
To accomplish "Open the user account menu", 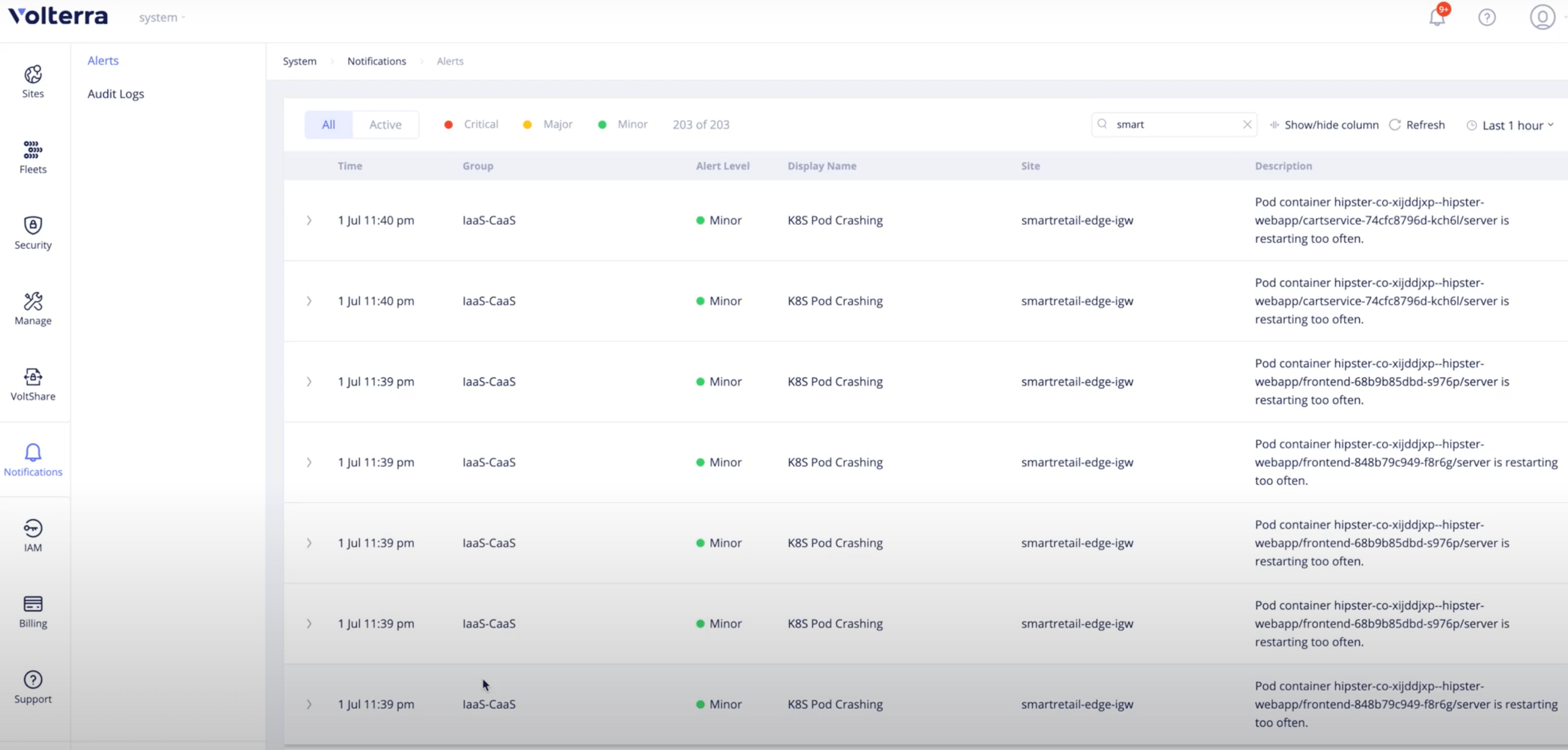I will [1542, 17].
